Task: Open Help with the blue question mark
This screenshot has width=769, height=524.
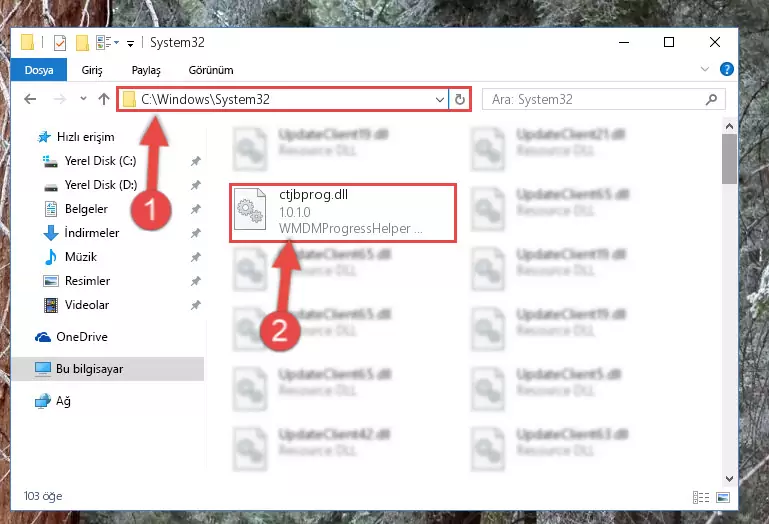Action: point(726,69)
